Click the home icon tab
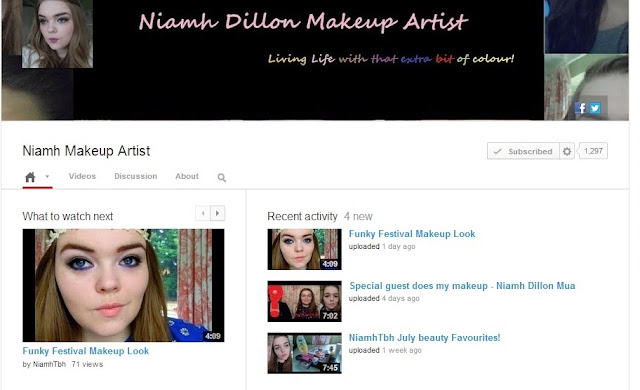 (30, 177)
